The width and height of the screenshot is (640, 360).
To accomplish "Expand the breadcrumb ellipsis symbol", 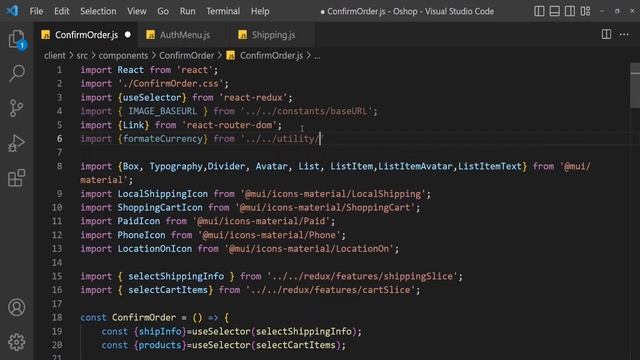I will (317, 56).
